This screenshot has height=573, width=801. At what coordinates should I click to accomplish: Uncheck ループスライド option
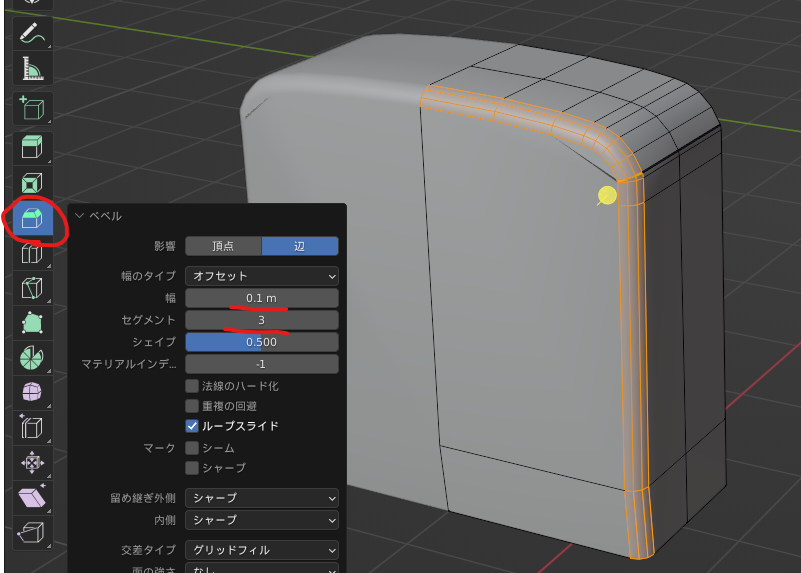(192, 426)
